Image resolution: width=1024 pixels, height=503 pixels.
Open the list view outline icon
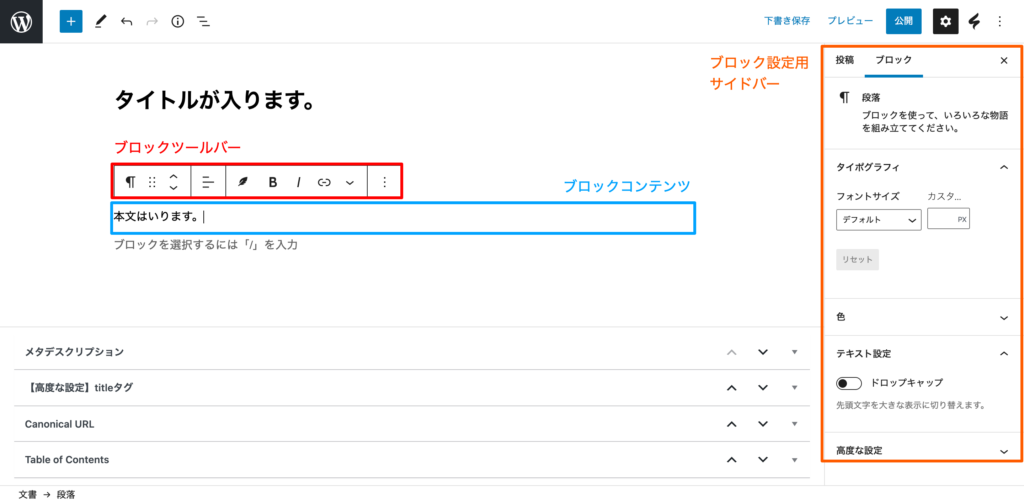coord(203,21)
